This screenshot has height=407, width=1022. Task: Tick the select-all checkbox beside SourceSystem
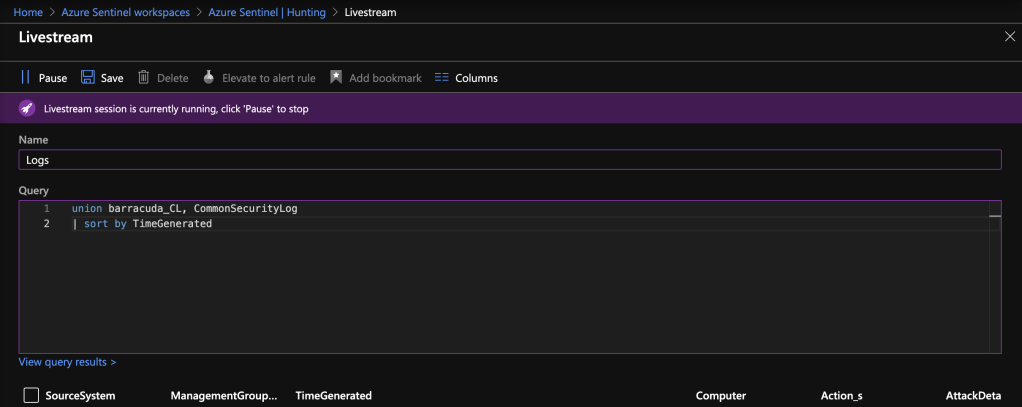tap(31, 395)
